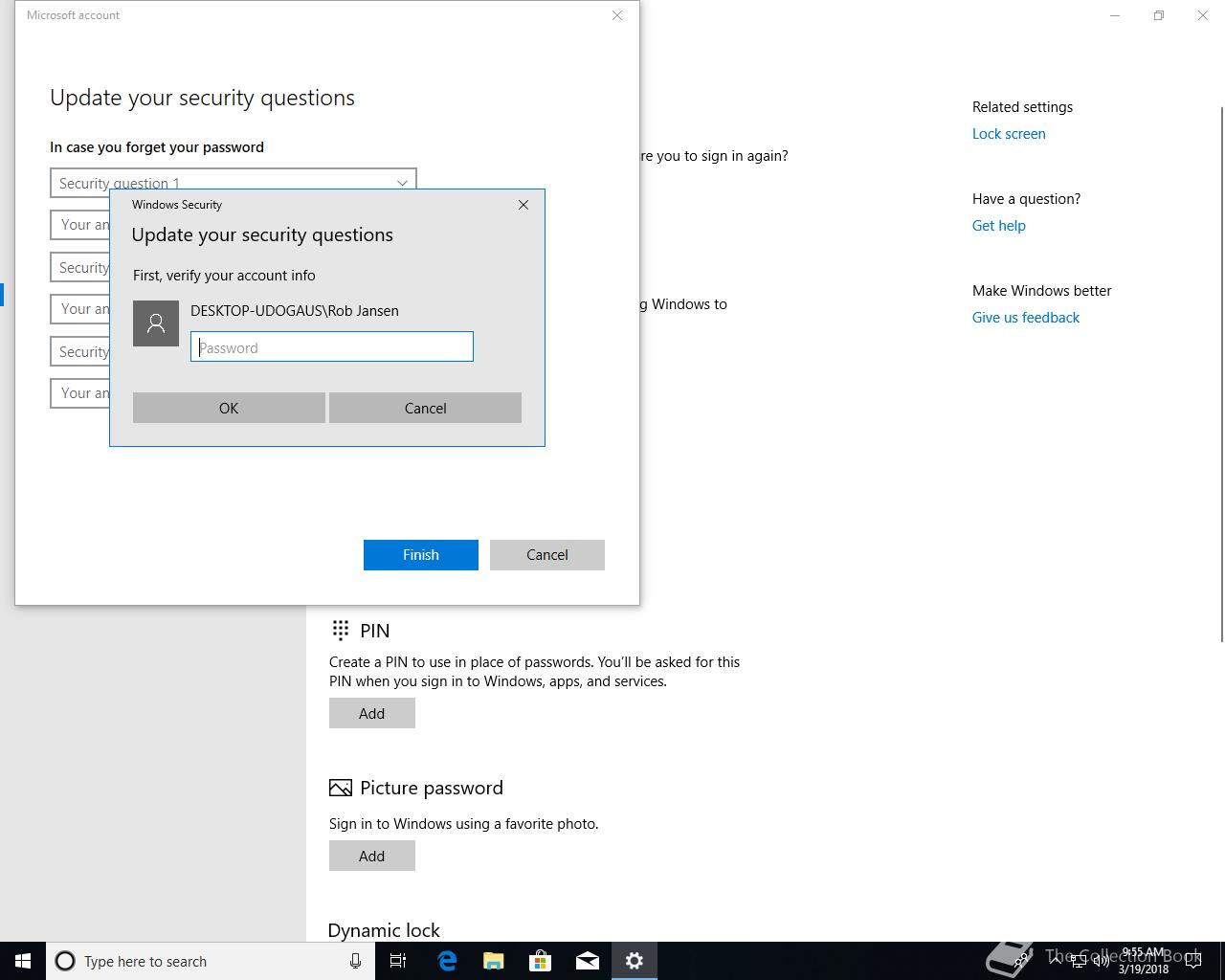
Task: Open the Windows Start menu
Action: [x=23, y=961]
